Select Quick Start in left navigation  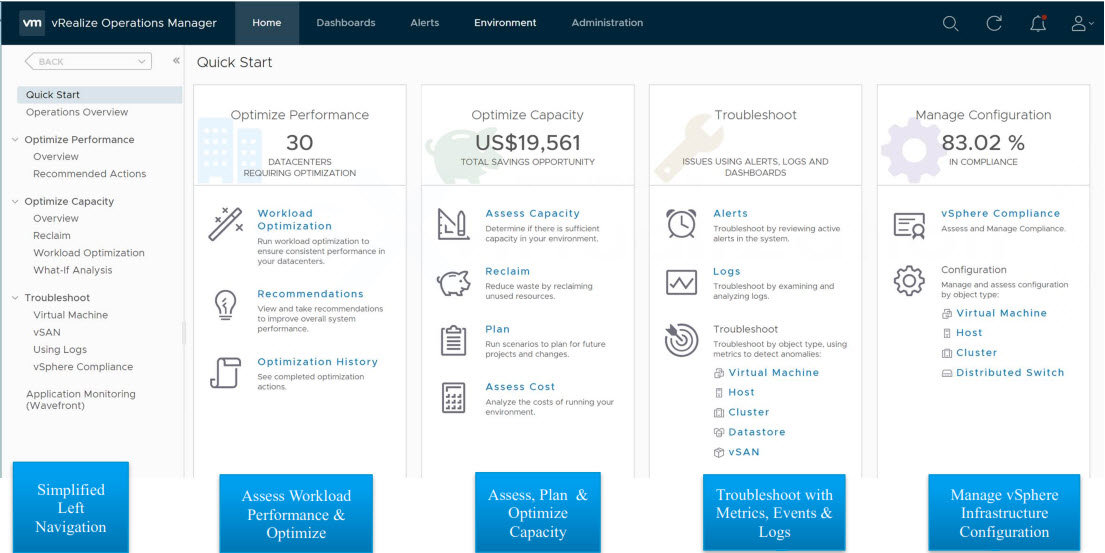click(99, 94)
